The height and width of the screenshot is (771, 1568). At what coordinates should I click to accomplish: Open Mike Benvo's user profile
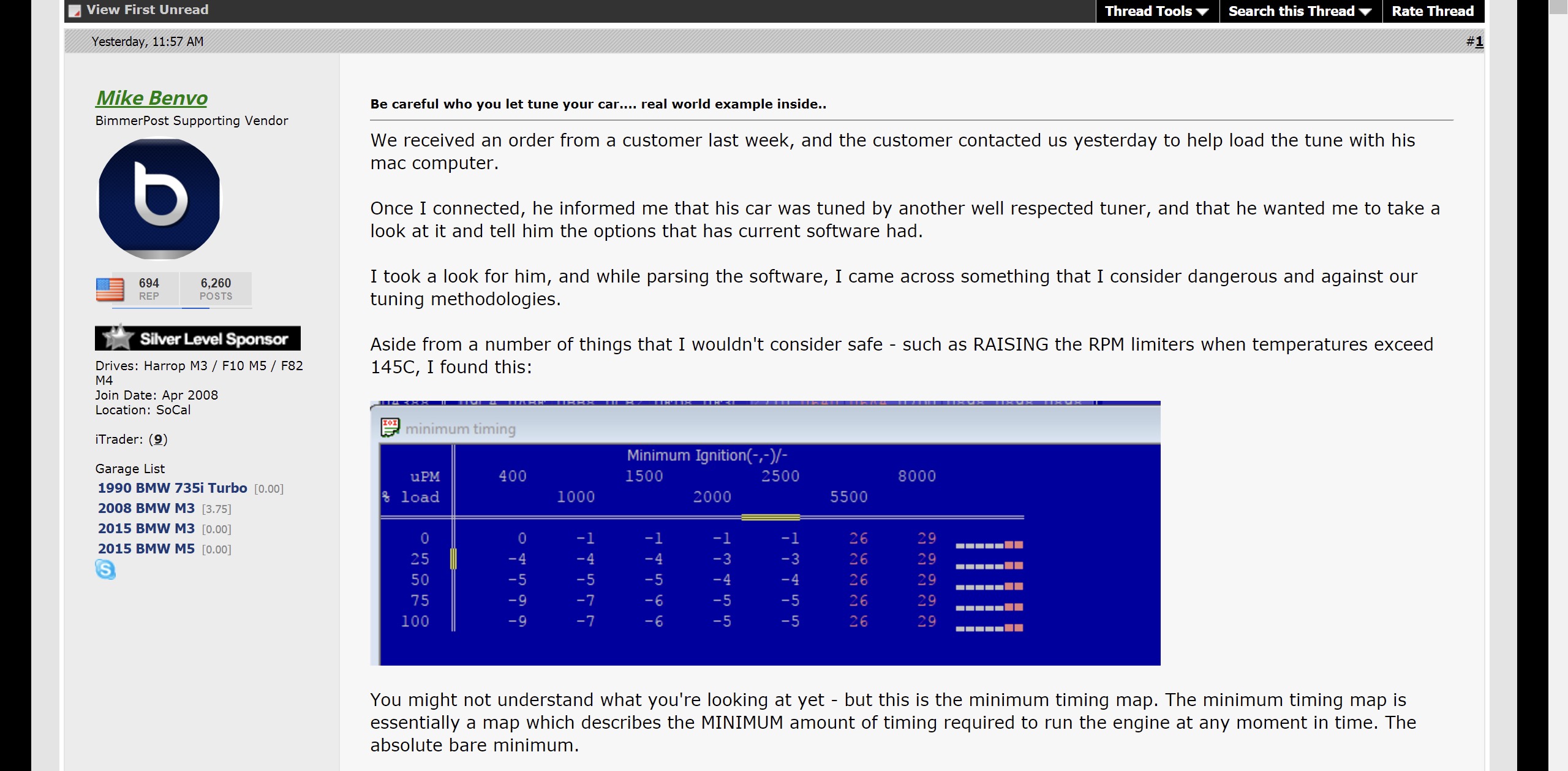[x=152, y=98]
